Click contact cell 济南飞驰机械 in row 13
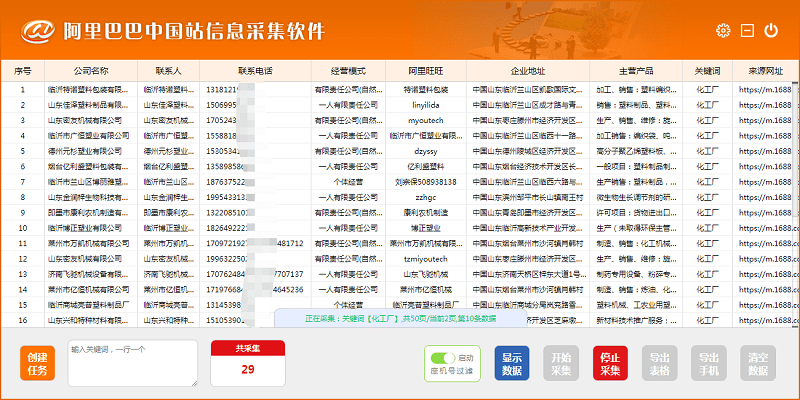 pyautogui.click(x=169, y=274)
